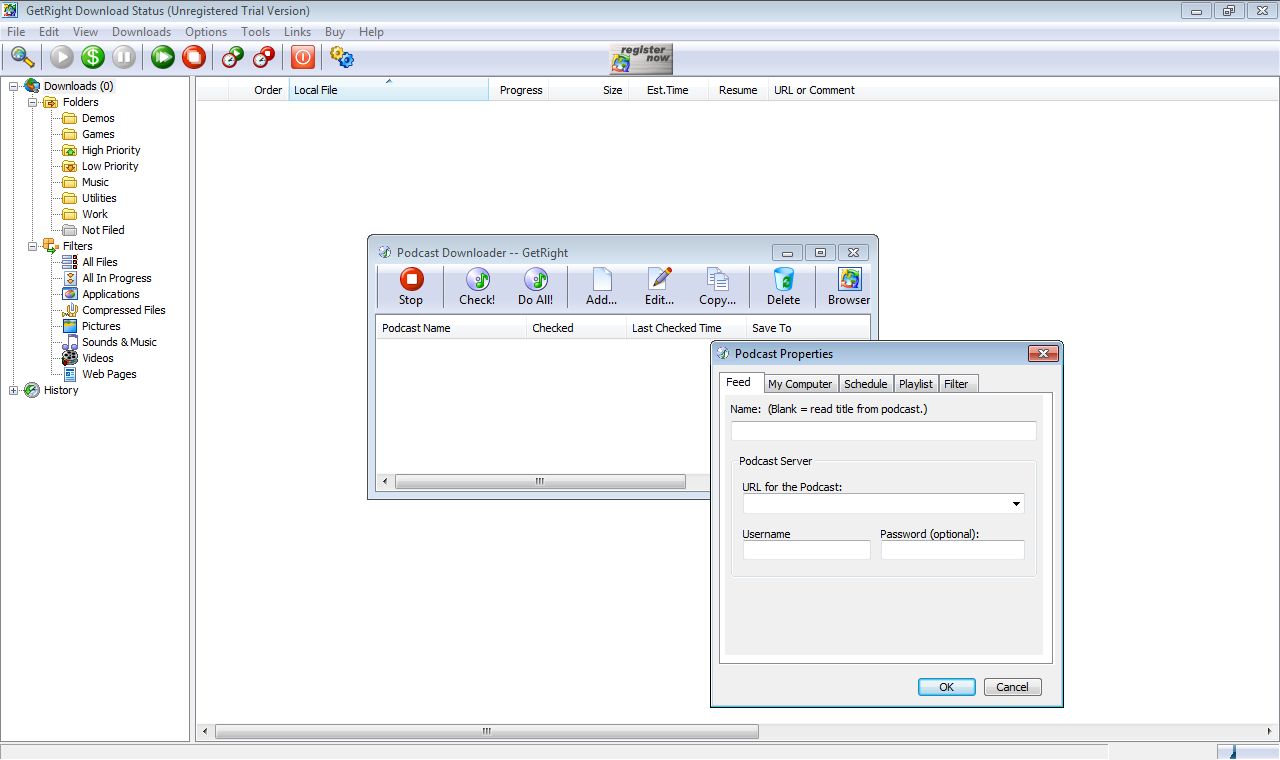Select the All Files filter
Image resolution: width=1280 pixels, height=760 pixels.
click(100, 262)
